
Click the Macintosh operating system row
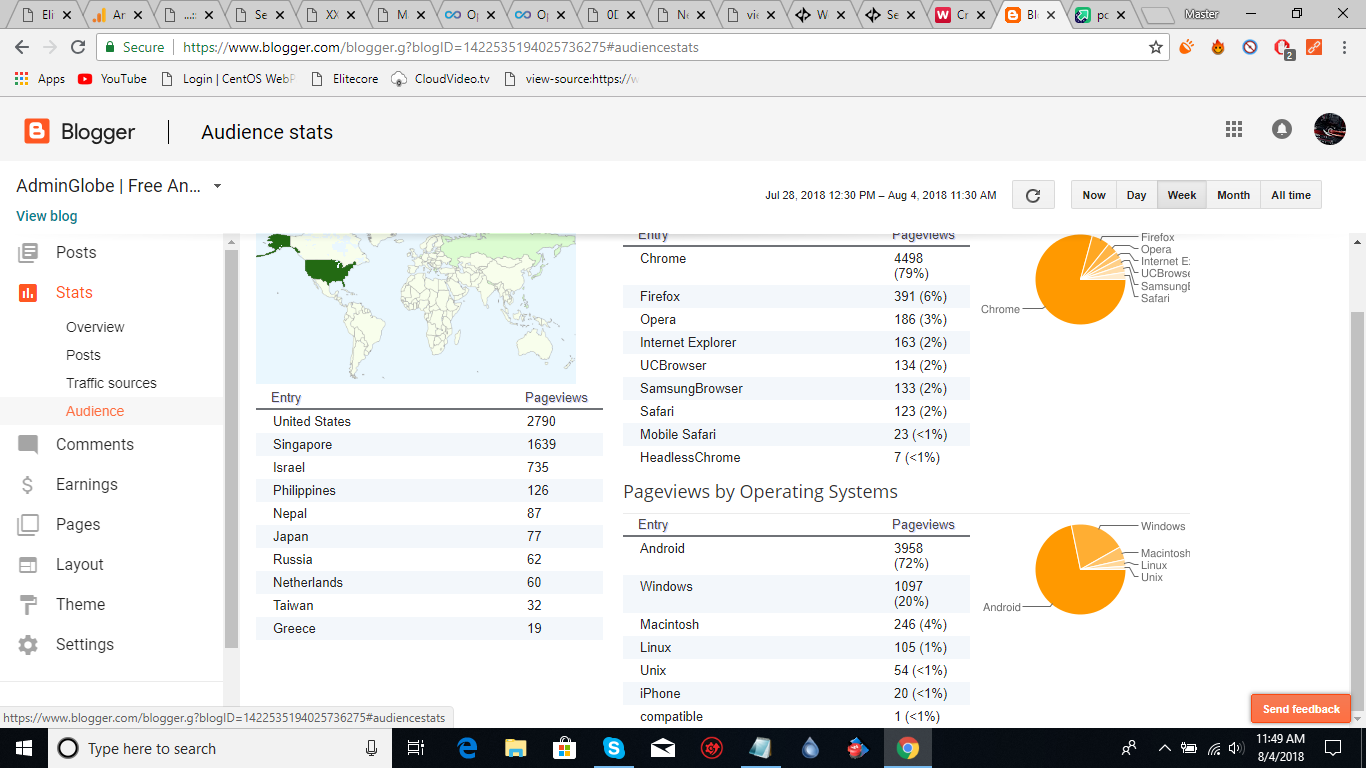796,624
